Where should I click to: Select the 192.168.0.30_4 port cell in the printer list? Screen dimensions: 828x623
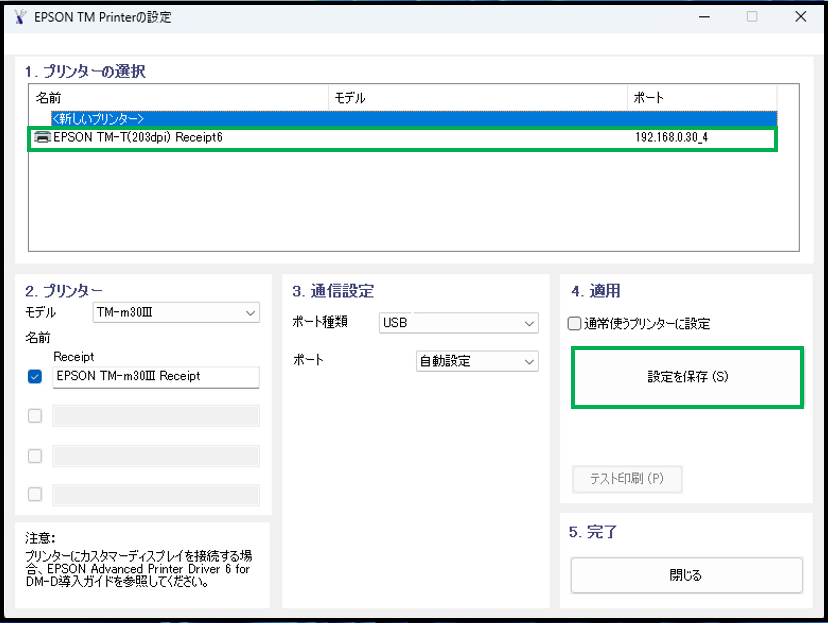[671, 137]
